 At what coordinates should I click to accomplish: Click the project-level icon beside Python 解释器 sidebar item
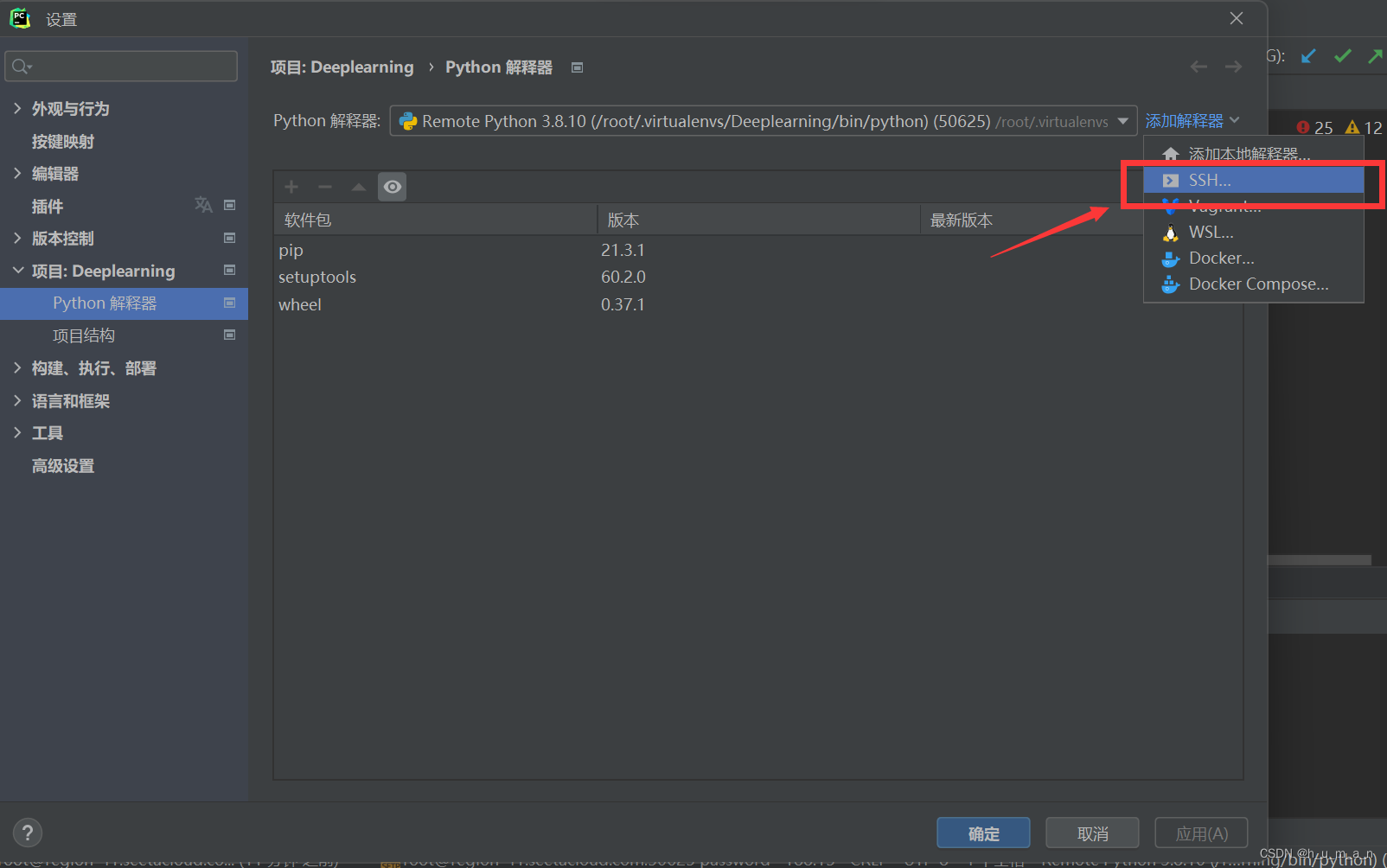point(230,303)
